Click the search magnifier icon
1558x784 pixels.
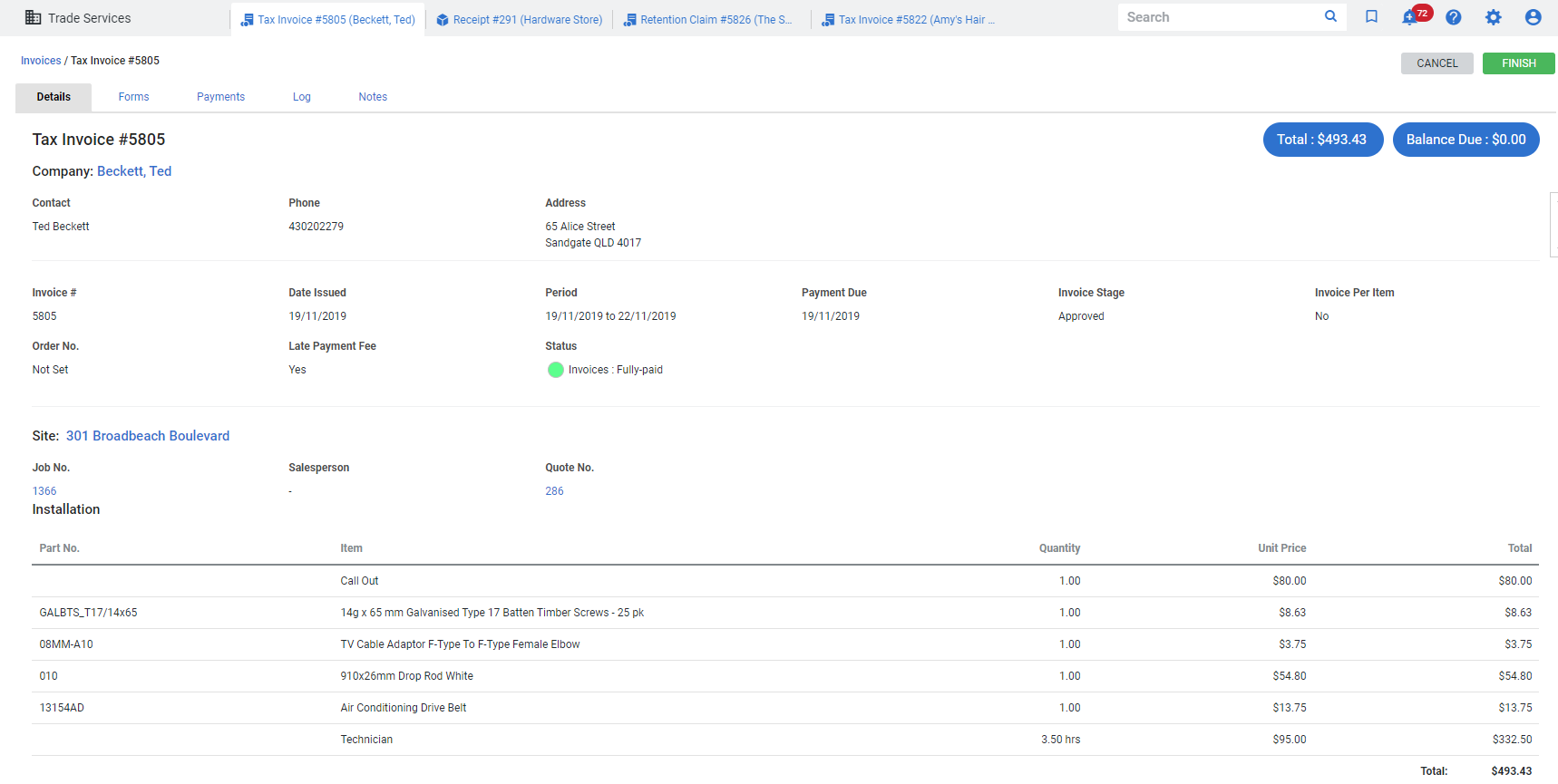(x=1330, y=16)
